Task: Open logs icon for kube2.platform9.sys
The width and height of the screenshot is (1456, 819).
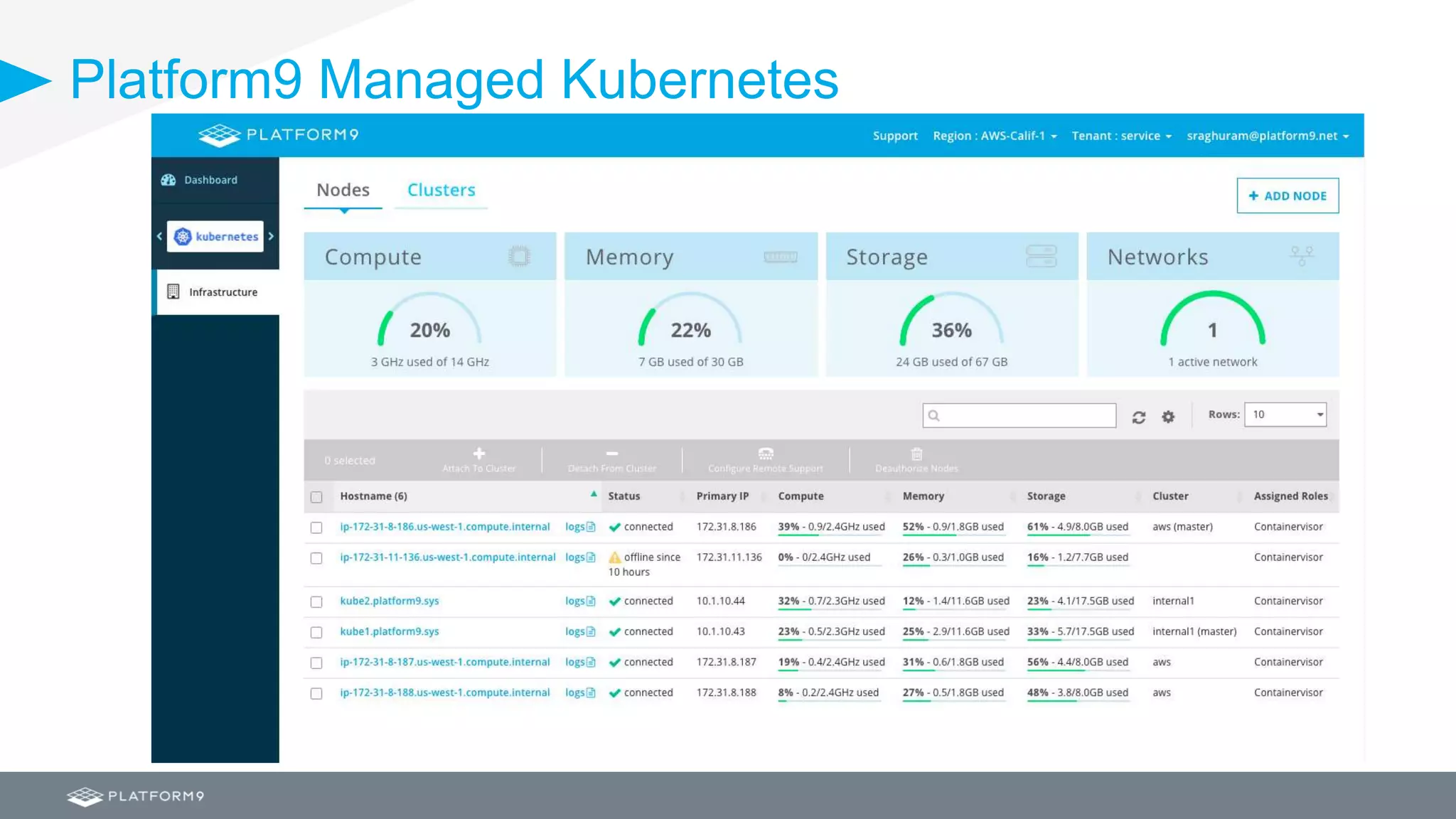Action: tap(590, 601)
